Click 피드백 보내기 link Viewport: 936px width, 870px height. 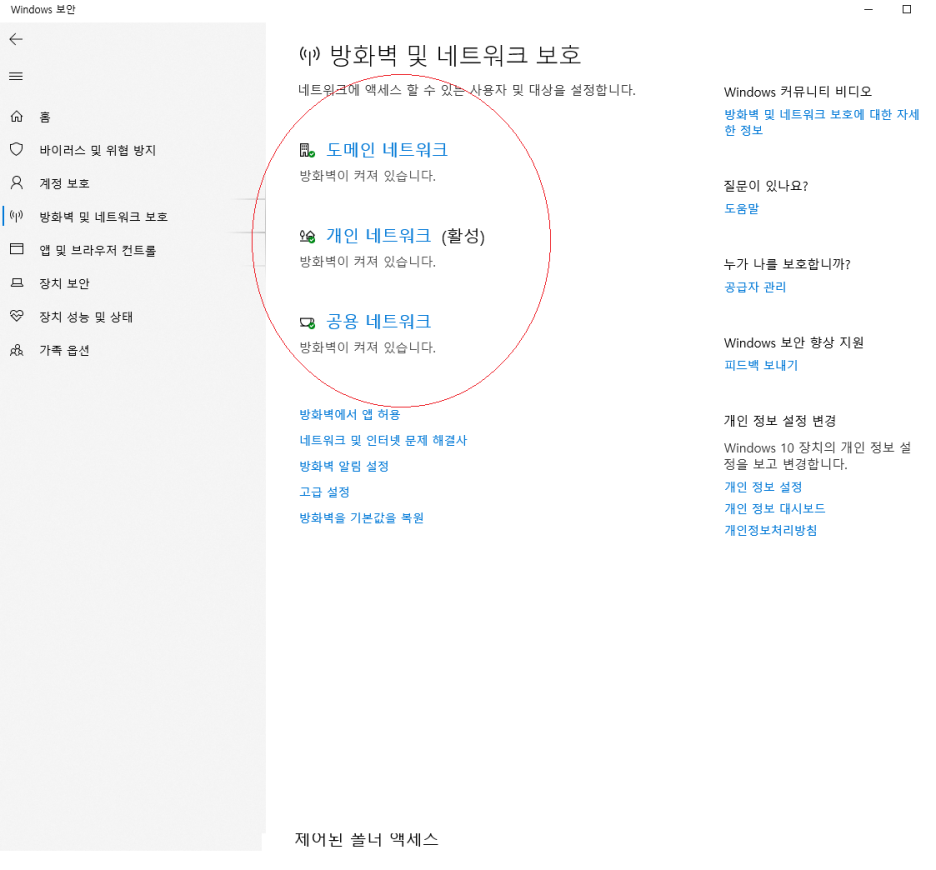[x=761, y=365]
